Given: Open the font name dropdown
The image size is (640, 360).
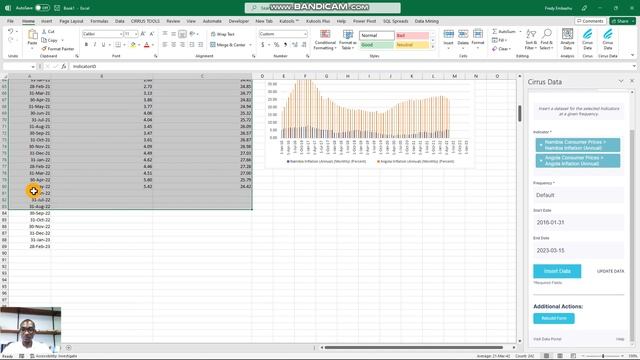Looking at the screenshot, I should tap(121, 34).
